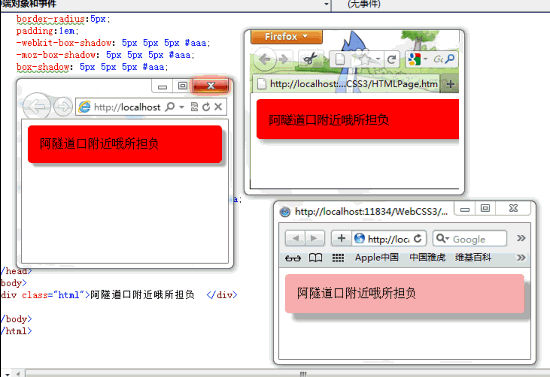Viewport: 550px width, 377px height.
Task: Click the Safari Google search field
Action: point(470,238)
